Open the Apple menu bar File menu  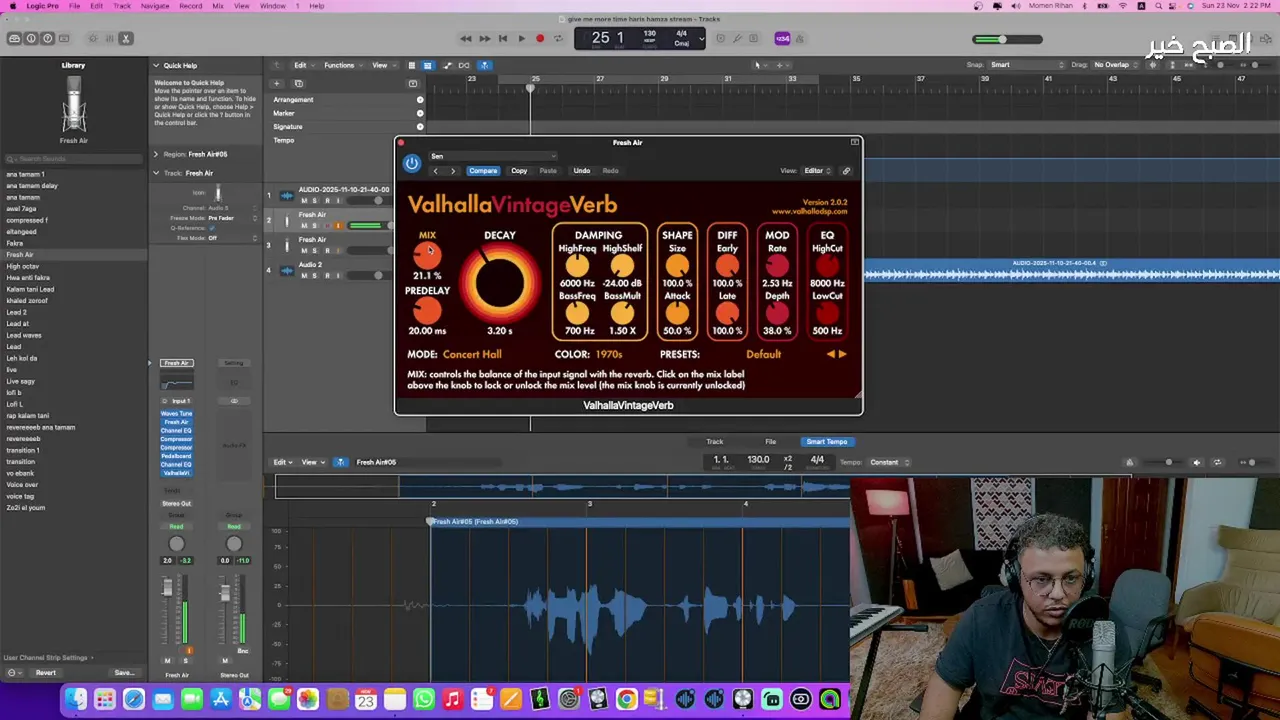pyautogui.click(x=74, y=6)
